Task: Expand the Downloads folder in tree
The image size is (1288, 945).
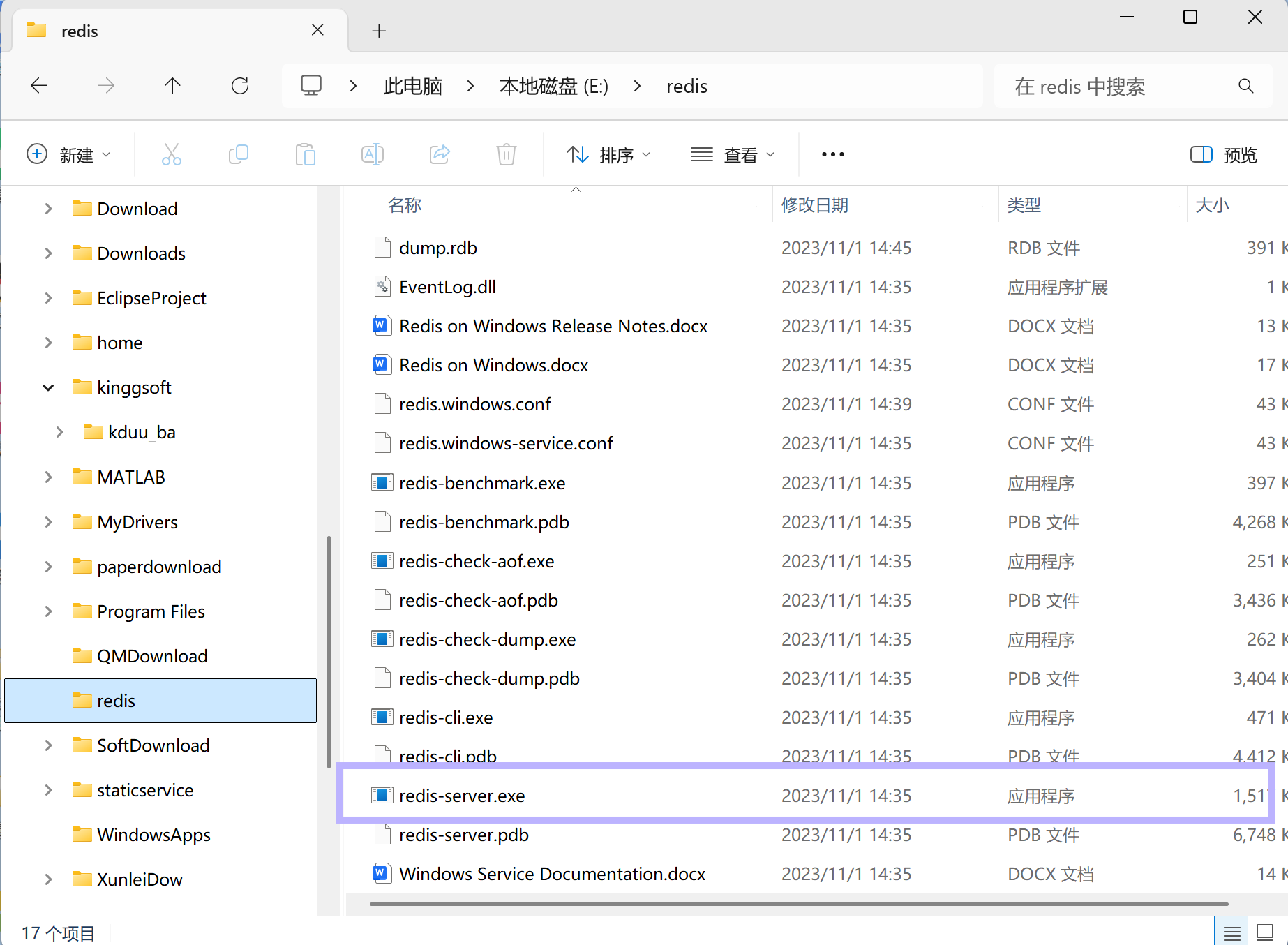Action: 48,253
